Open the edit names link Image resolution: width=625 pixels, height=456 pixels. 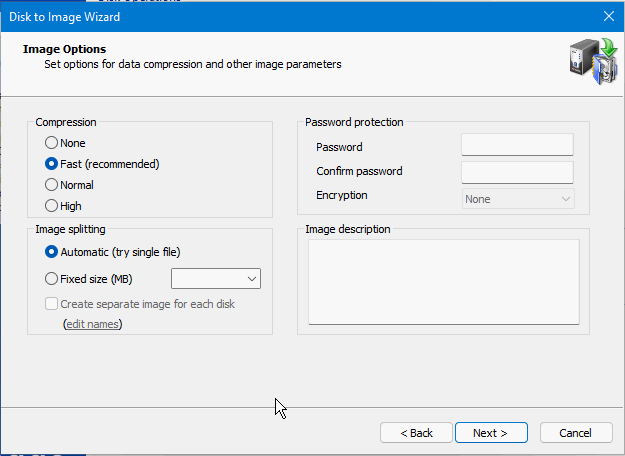[93, 325]
